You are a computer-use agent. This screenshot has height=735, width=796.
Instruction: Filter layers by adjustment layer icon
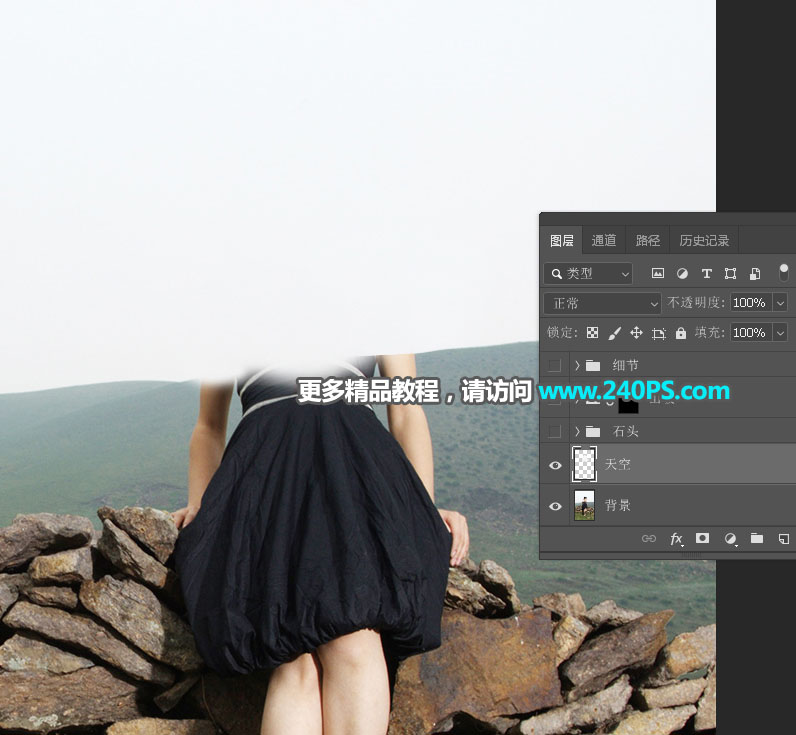point(682,274)
